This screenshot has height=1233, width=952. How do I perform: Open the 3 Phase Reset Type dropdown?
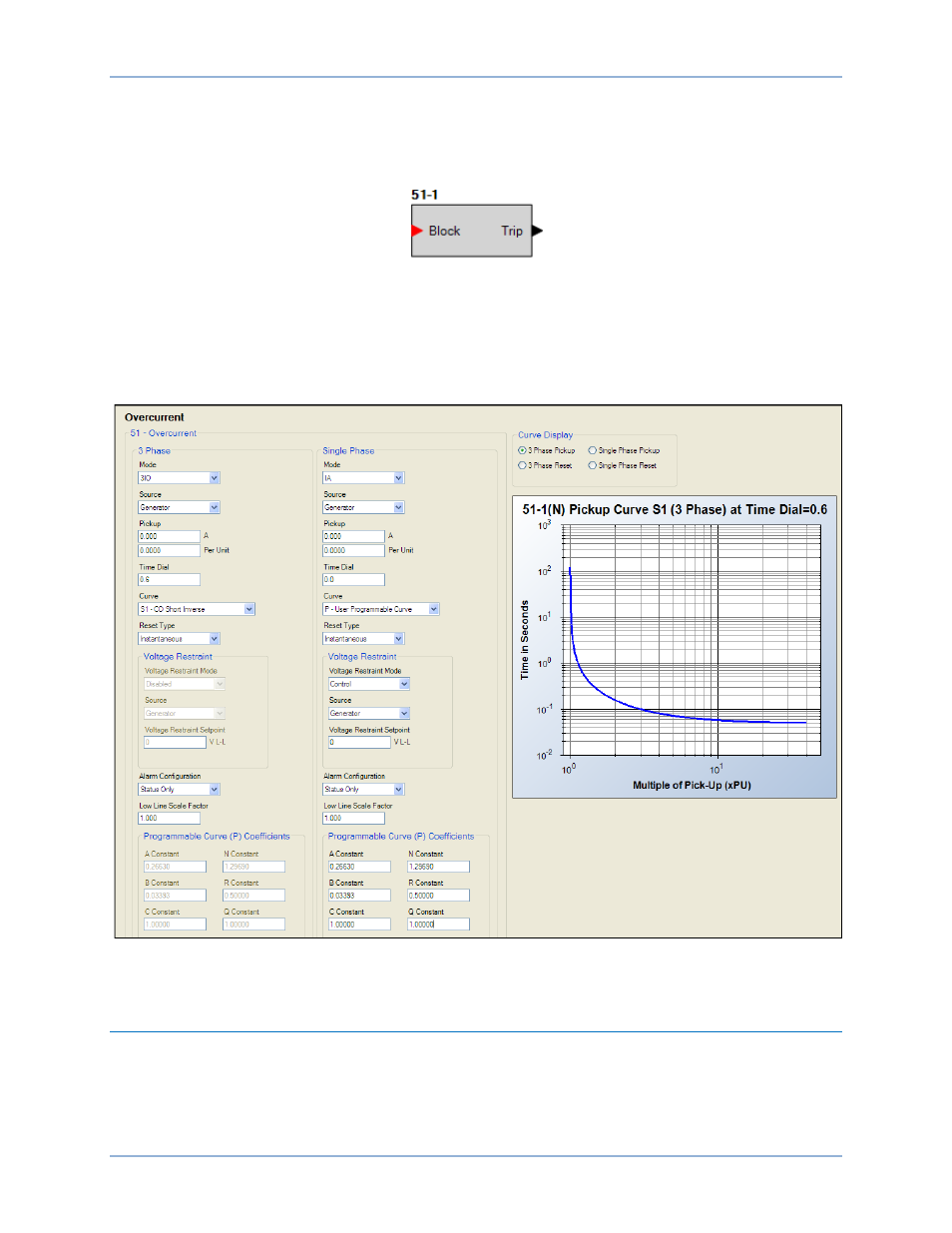click(x=179, y=639)
